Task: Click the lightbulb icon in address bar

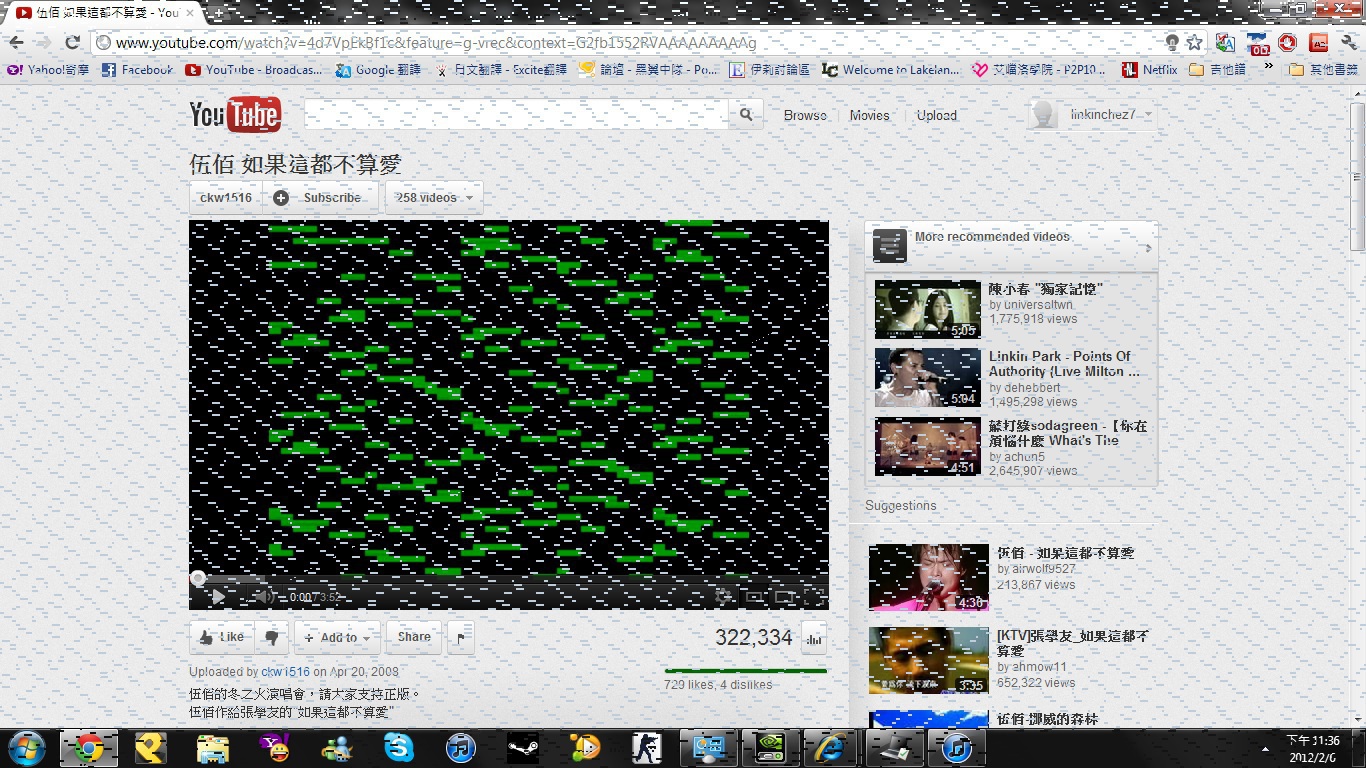Action: (1172, 43)
